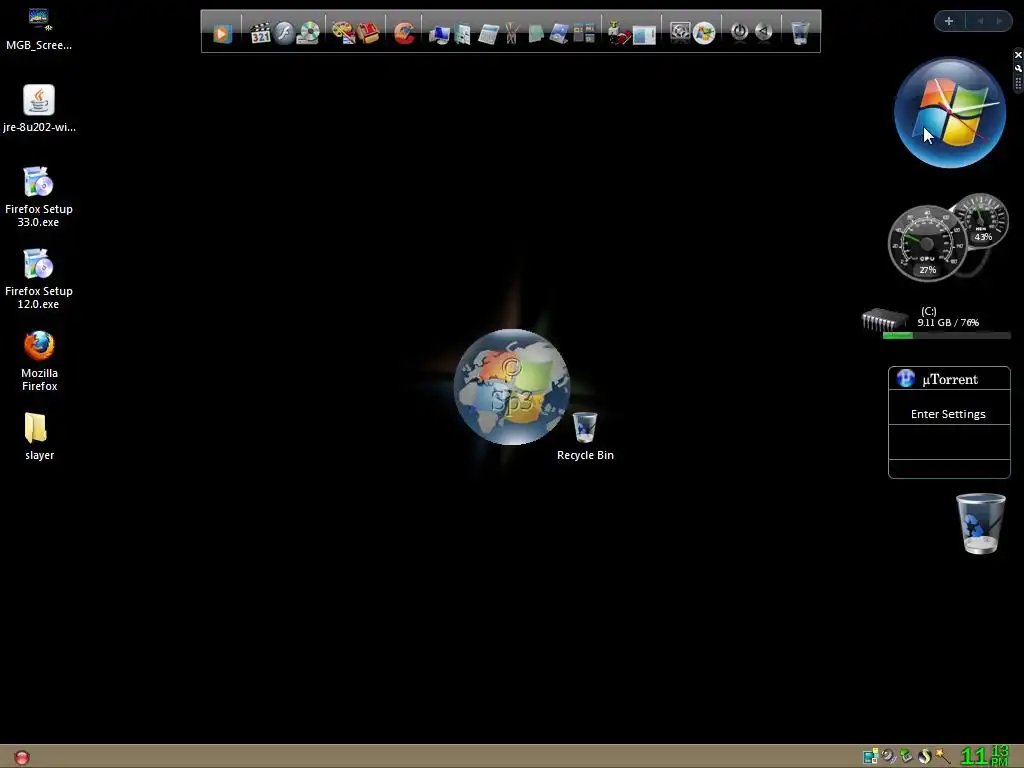The image size is (1024, 768).
Task: Click the sidebar next page right arrow
Action: coord(999,21)
